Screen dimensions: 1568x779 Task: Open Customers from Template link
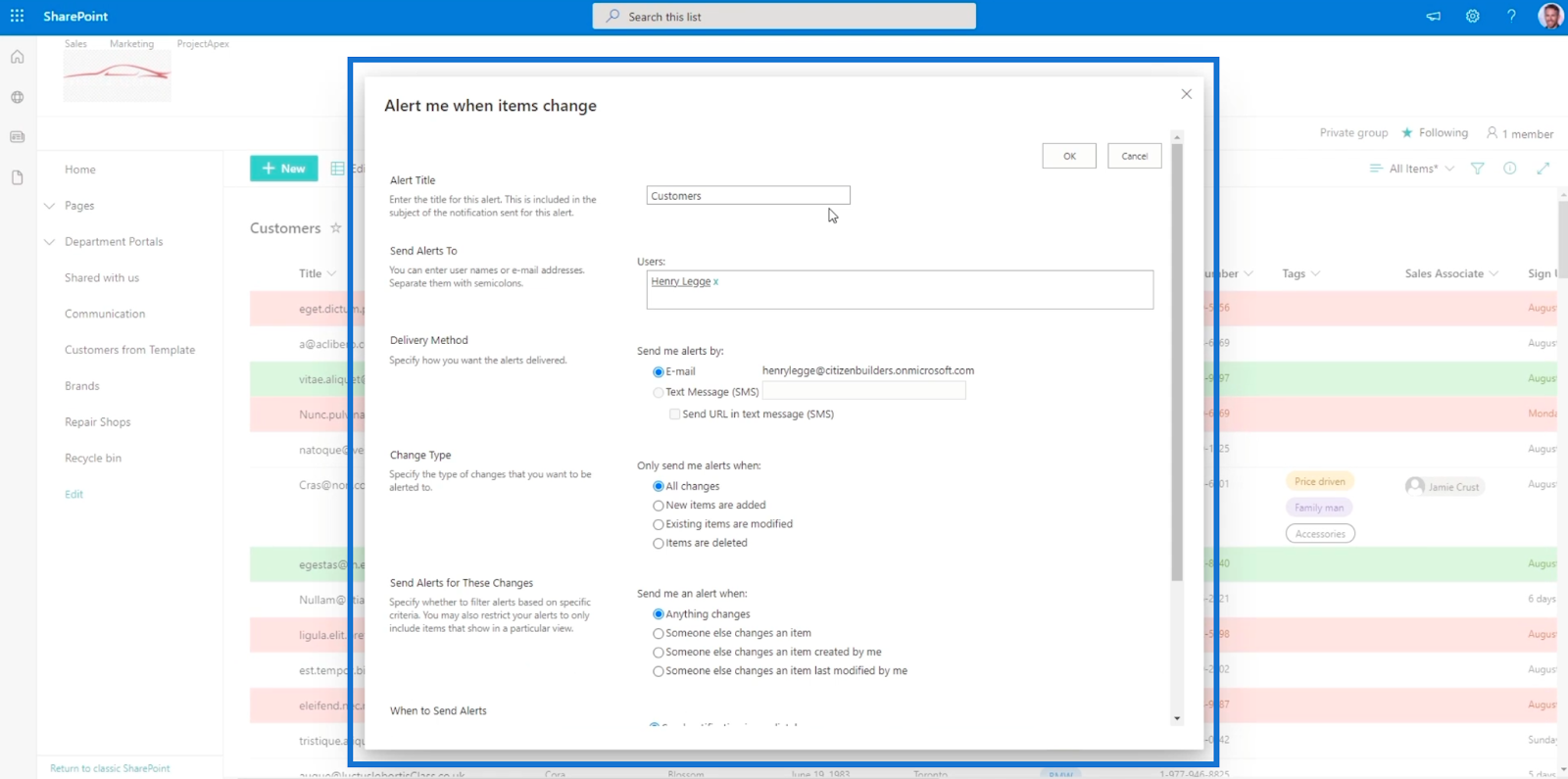(x=129, y=350)
